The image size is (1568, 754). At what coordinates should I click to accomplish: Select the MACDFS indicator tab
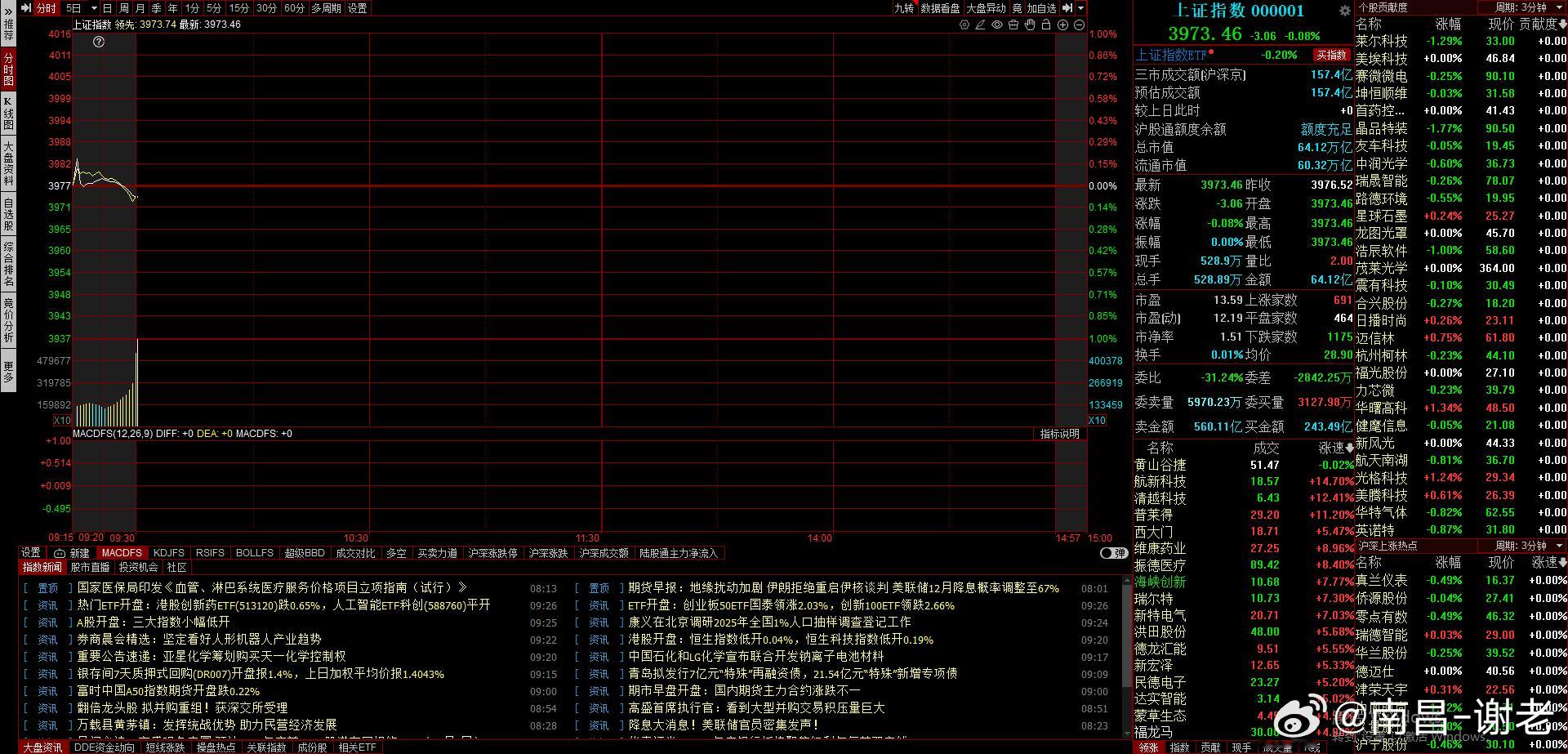[x=122, y=553]
